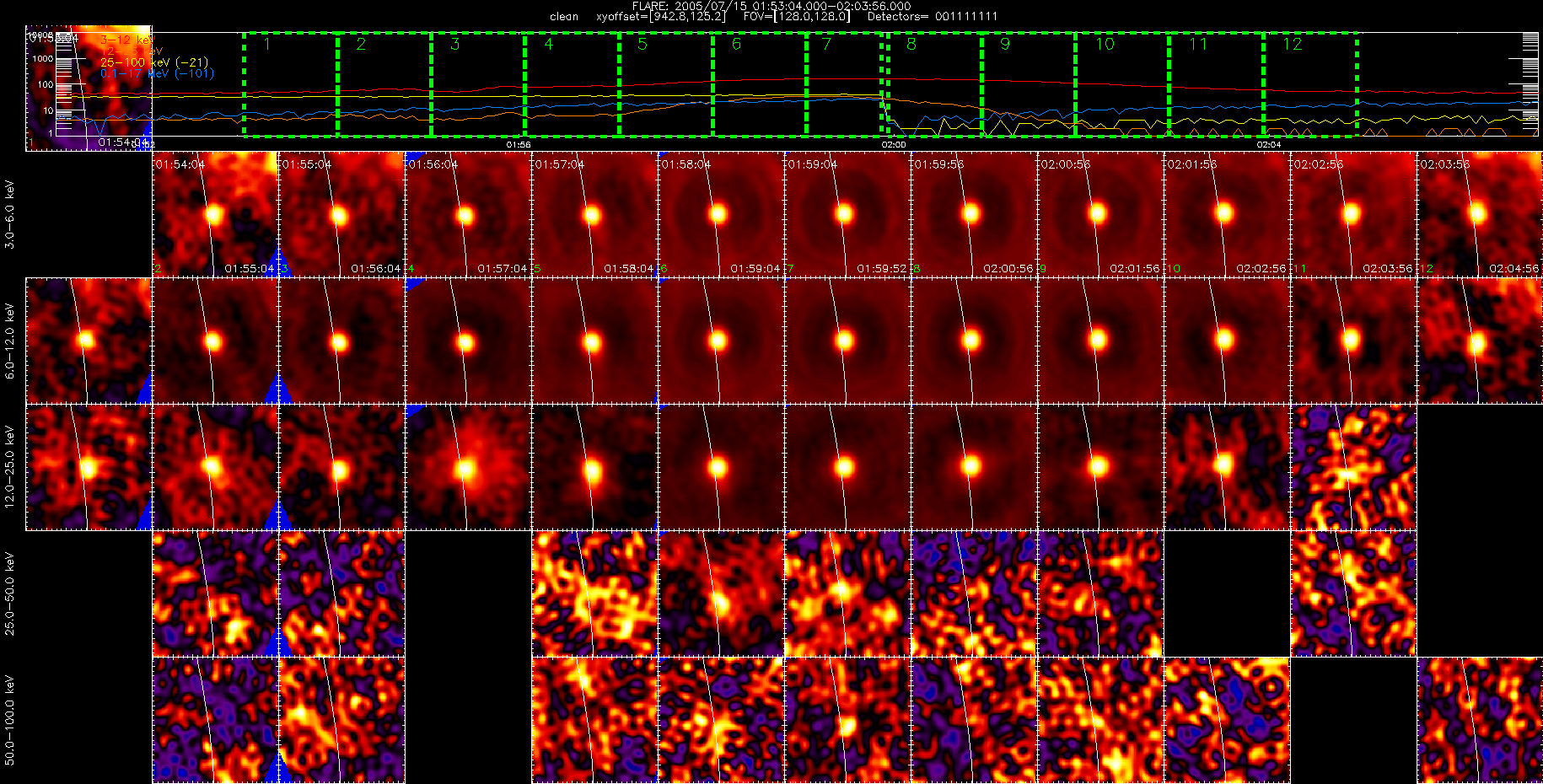1543x784 pixels.
Task: Open the noisy 12.0-25.0 keV image for interval 11
Action: tap(1353, 467)
